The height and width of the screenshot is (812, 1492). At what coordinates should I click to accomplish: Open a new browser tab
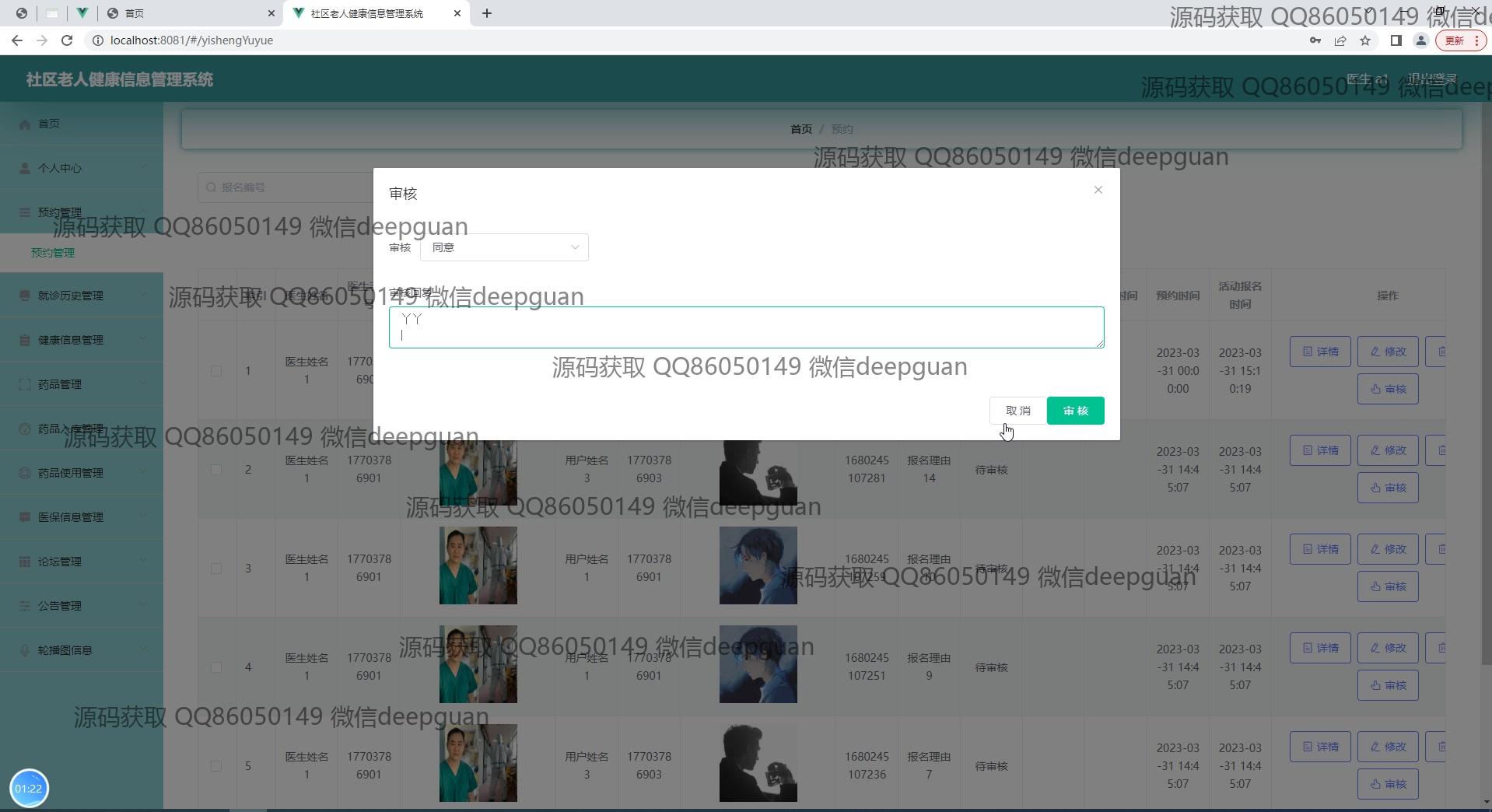(487, 13)
